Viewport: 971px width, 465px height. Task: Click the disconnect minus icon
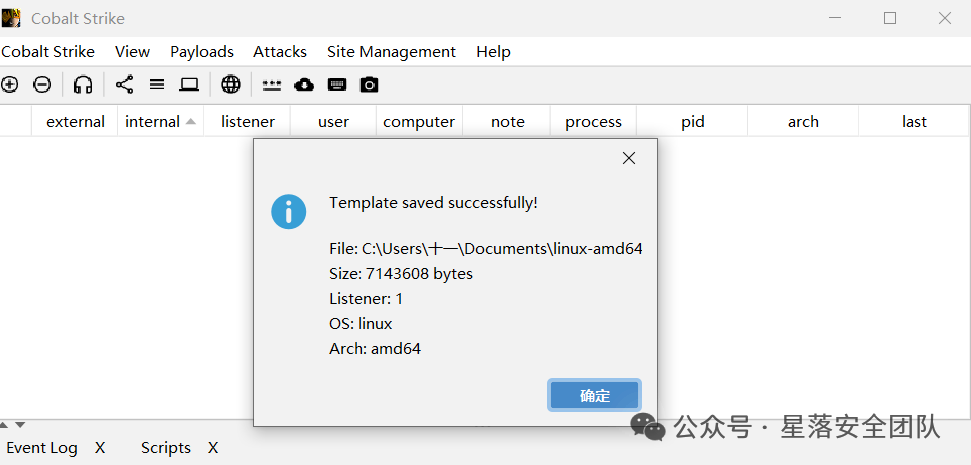tap(42, 84)
